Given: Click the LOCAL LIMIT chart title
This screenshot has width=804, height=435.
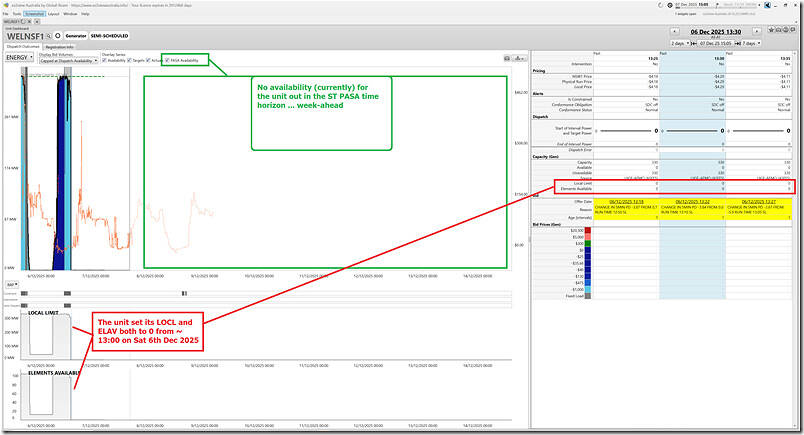Looking at the screenshot, I should pos(43,313).
